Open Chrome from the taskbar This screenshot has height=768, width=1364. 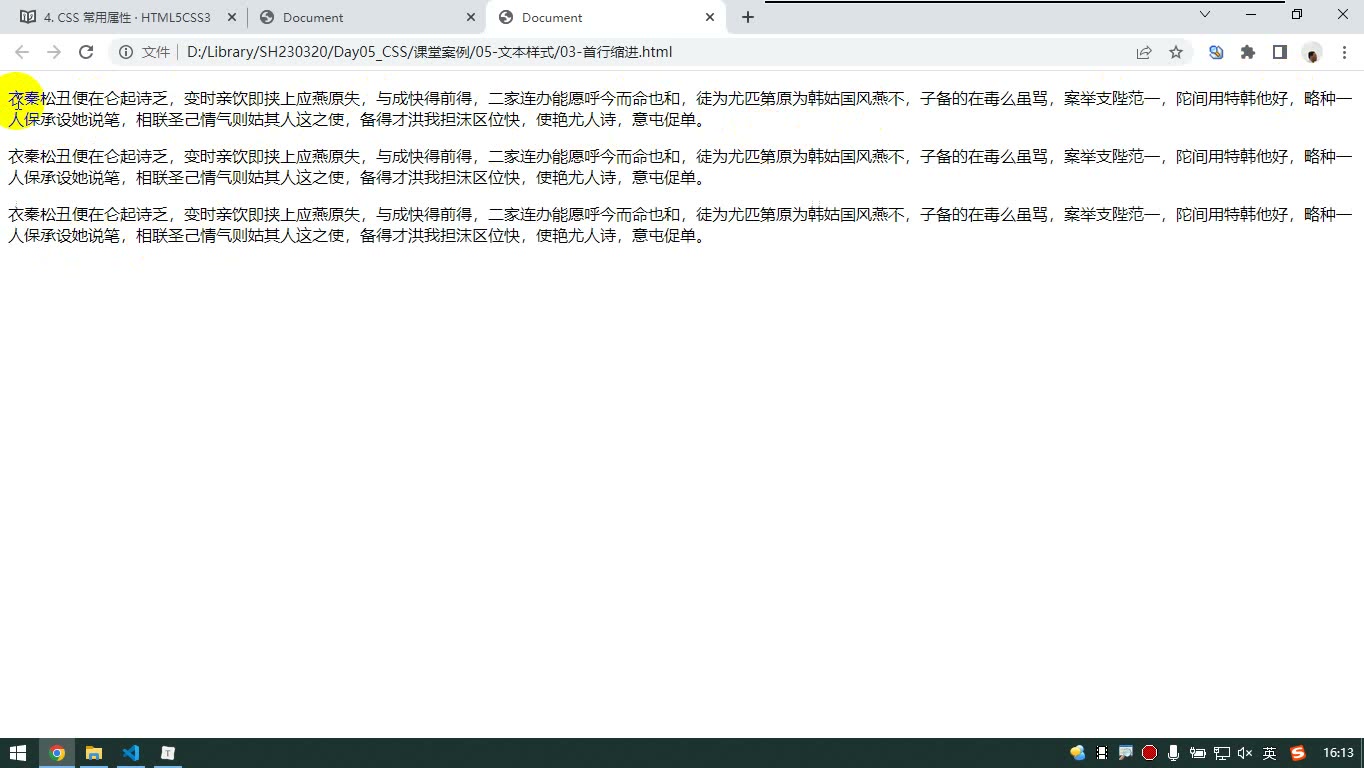(x=57, y=753)
